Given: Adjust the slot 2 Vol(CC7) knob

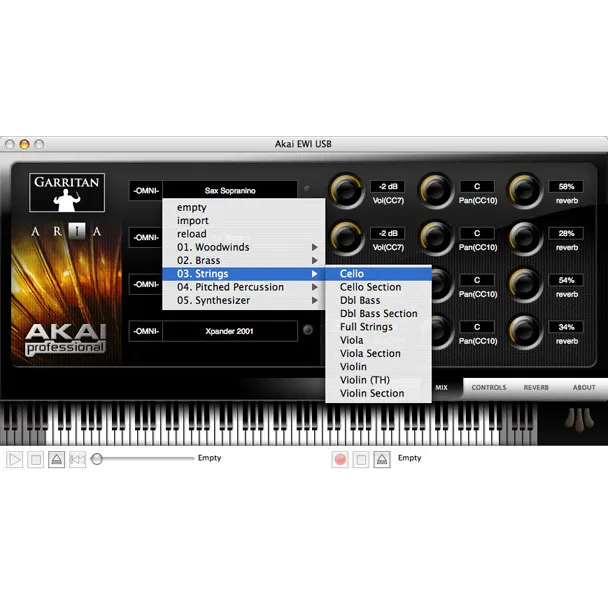Looking at the screenshot, I should point(346,238).
